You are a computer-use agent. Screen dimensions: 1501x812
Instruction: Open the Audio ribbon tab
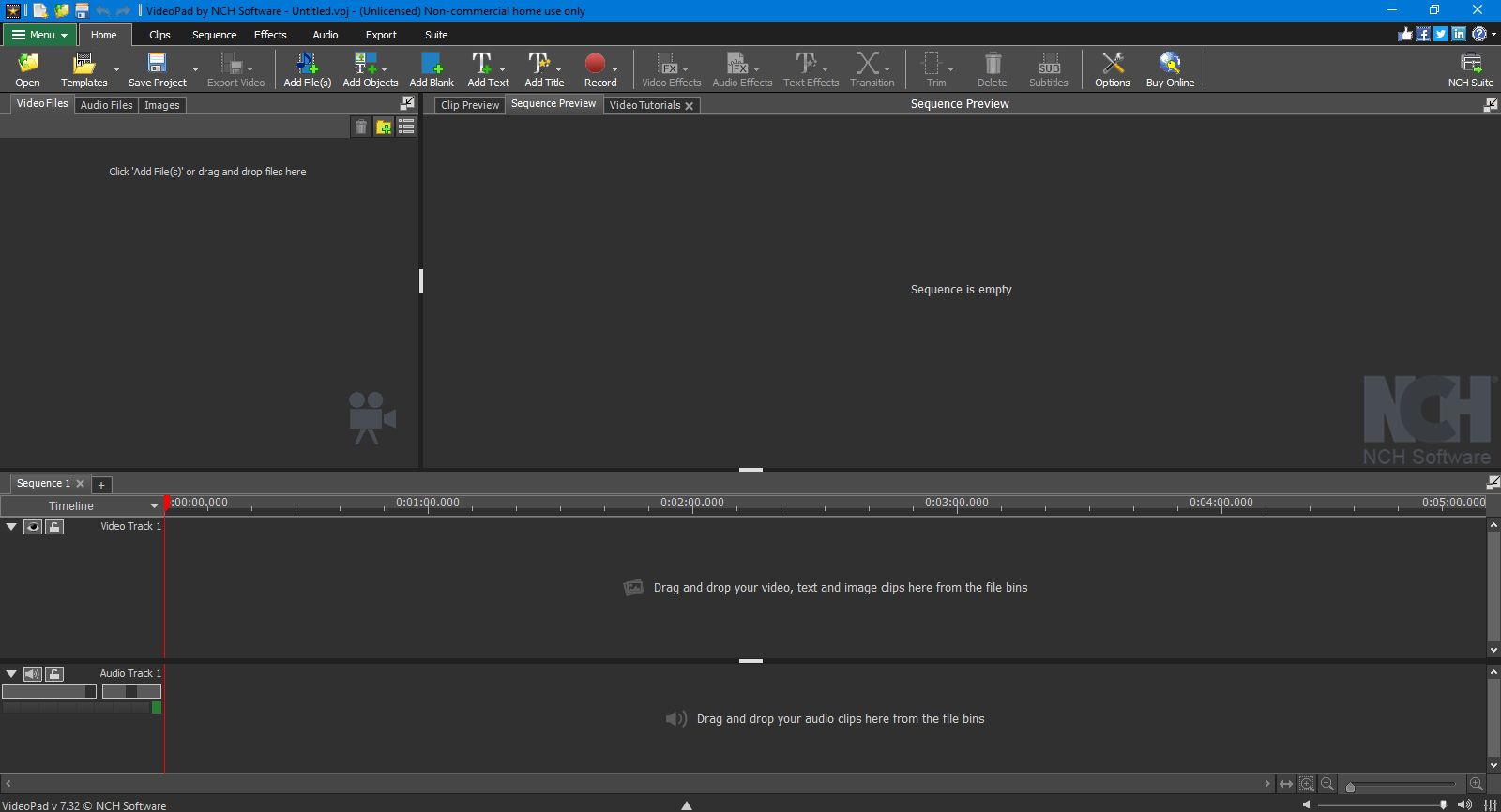click(326, 35)
